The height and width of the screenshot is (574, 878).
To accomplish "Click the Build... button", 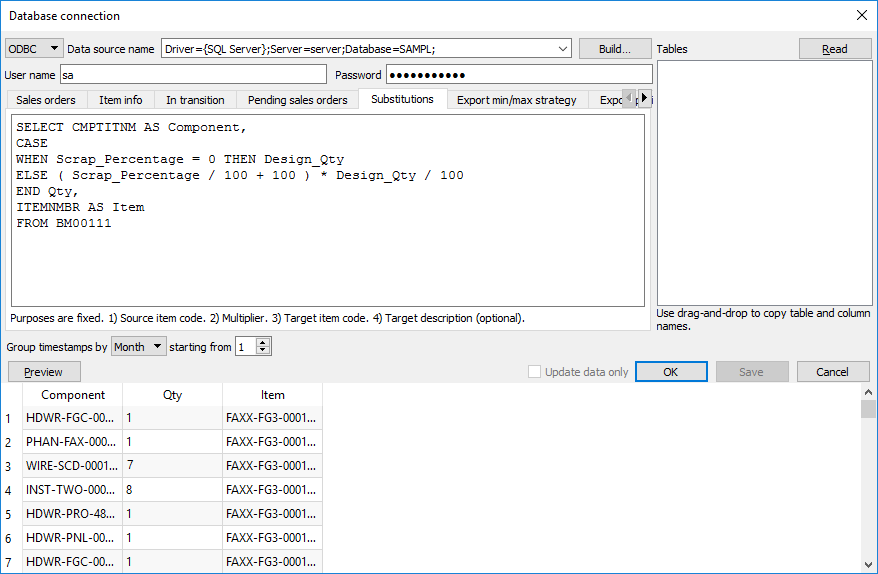I will [614, 49].
